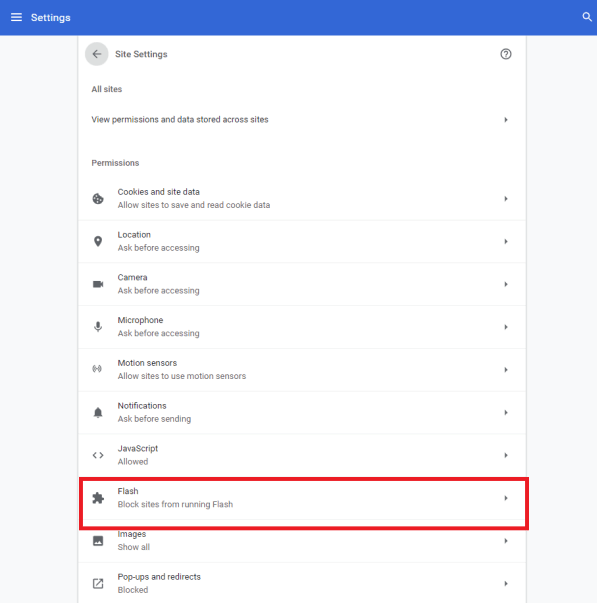Open the hamburger main menu

16,17
